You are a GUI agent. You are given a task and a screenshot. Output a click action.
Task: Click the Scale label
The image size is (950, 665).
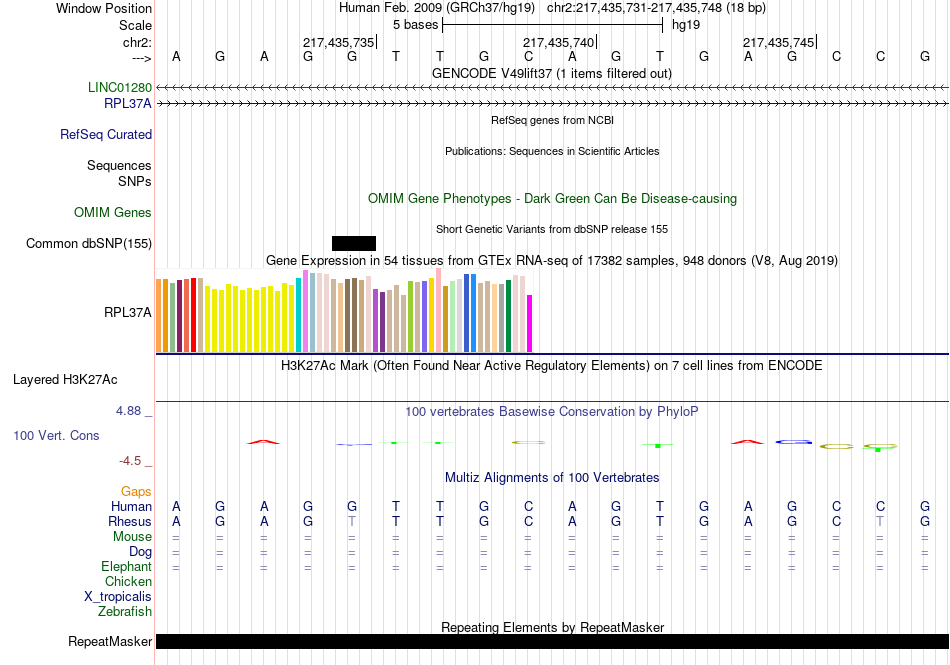point(136,25)
